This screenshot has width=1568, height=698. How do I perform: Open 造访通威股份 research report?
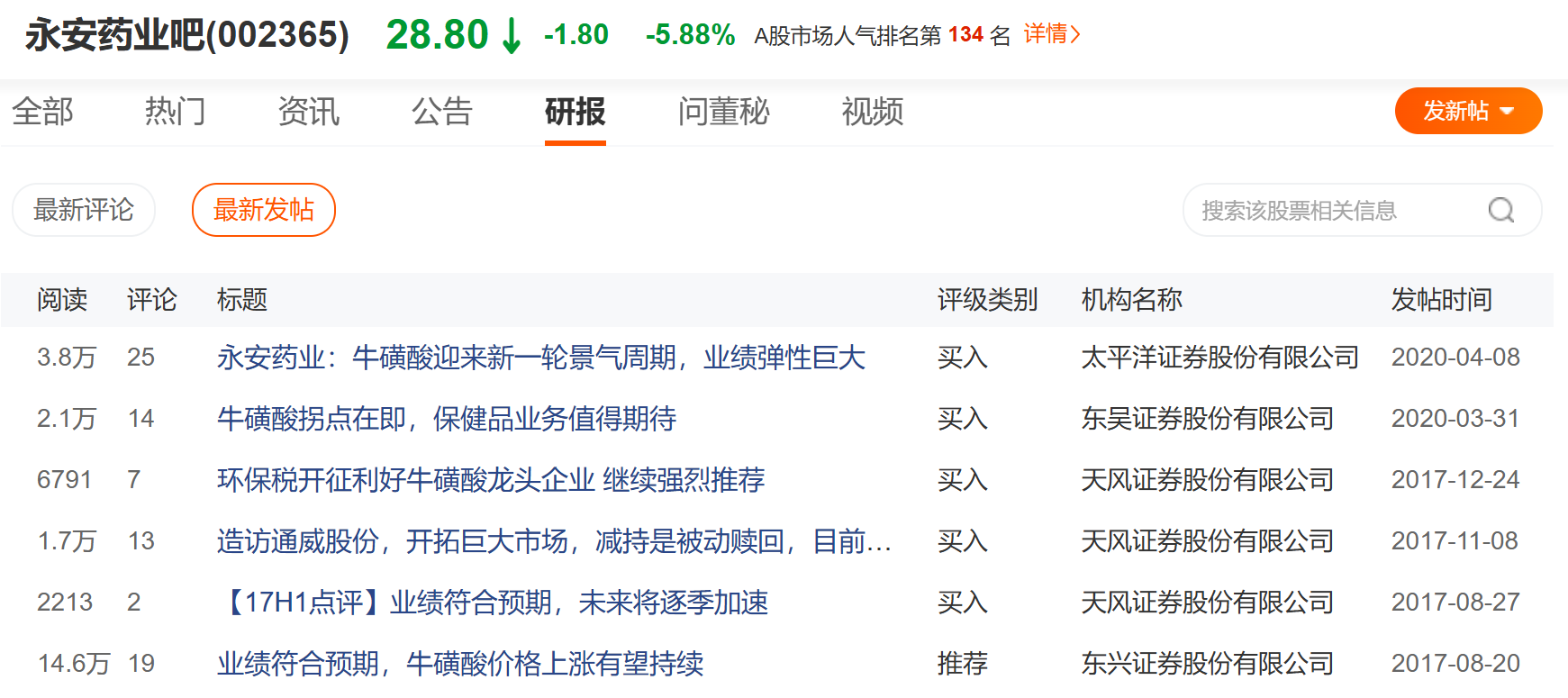[x=555, y=541]
